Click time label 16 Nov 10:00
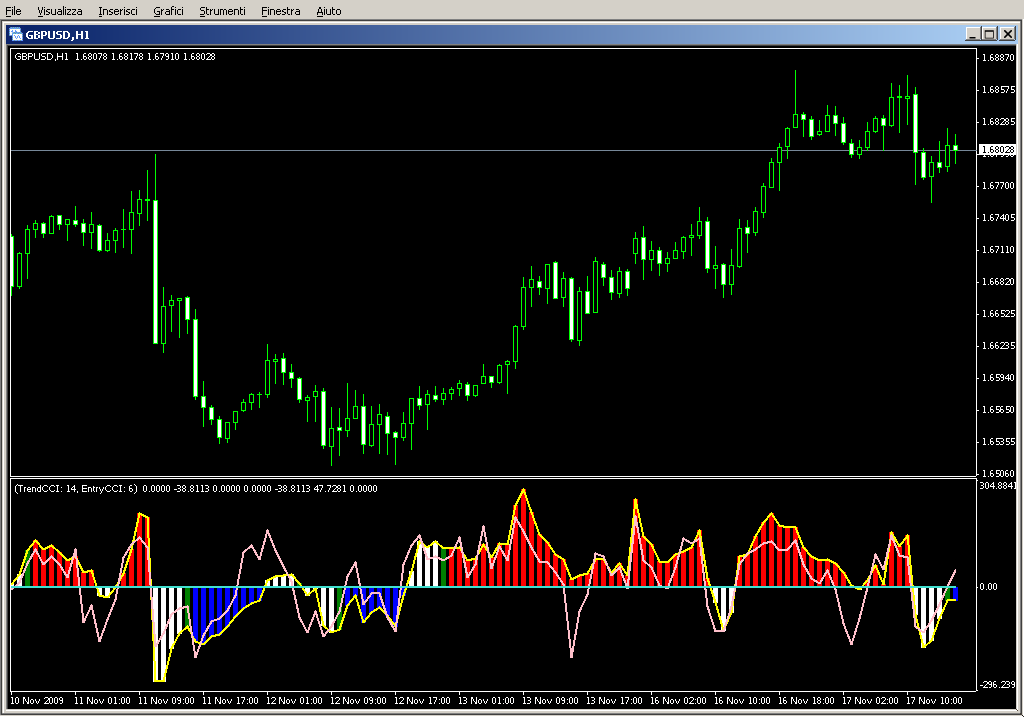 tap(742, 701)
